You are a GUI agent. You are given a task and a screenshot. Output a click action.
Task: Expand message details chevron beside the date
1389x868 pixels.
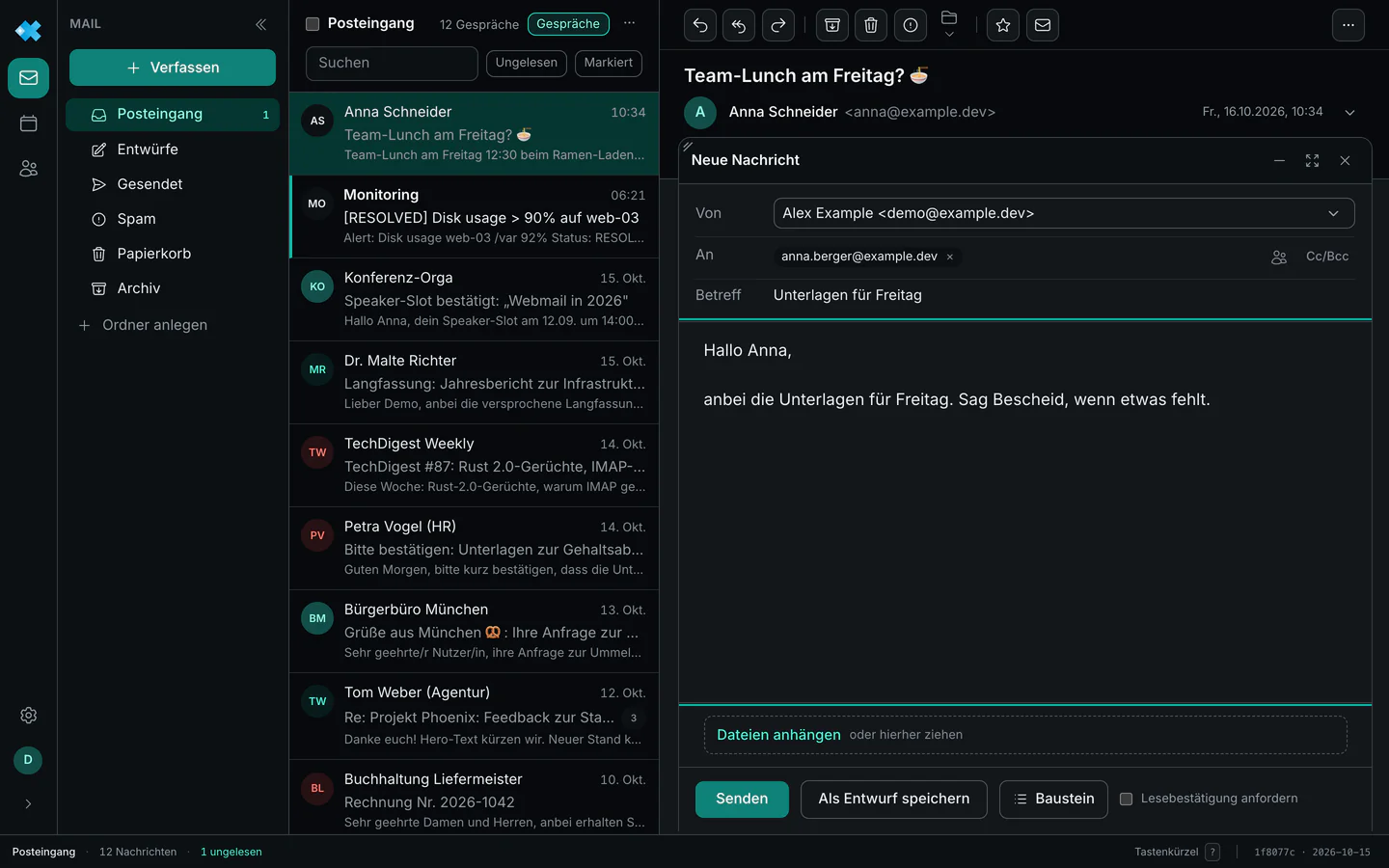tap(1350, 112)
